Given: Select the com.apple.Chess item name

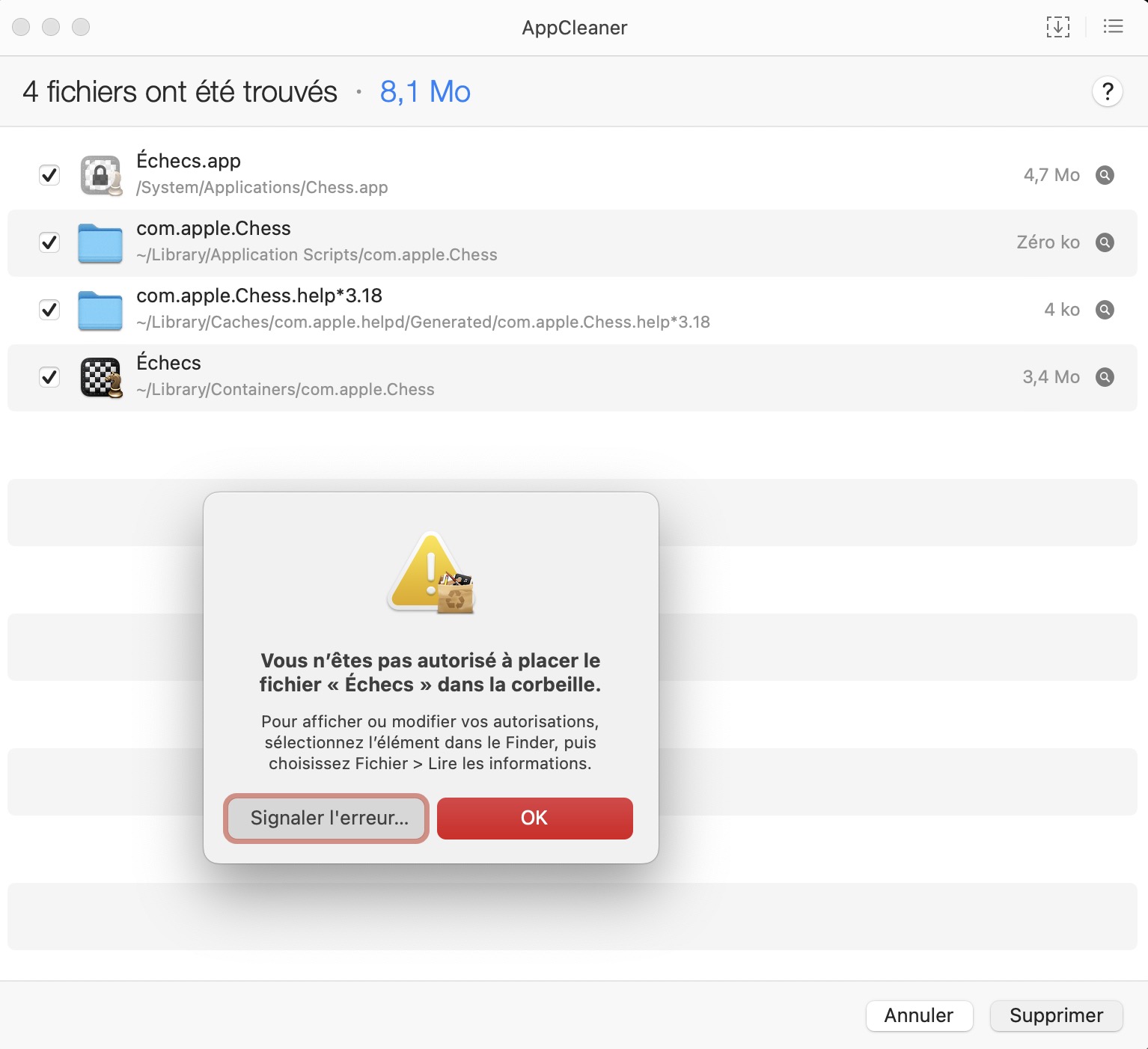Looking at the screenshot, I should pyautogui.click(x=213, y=228).
